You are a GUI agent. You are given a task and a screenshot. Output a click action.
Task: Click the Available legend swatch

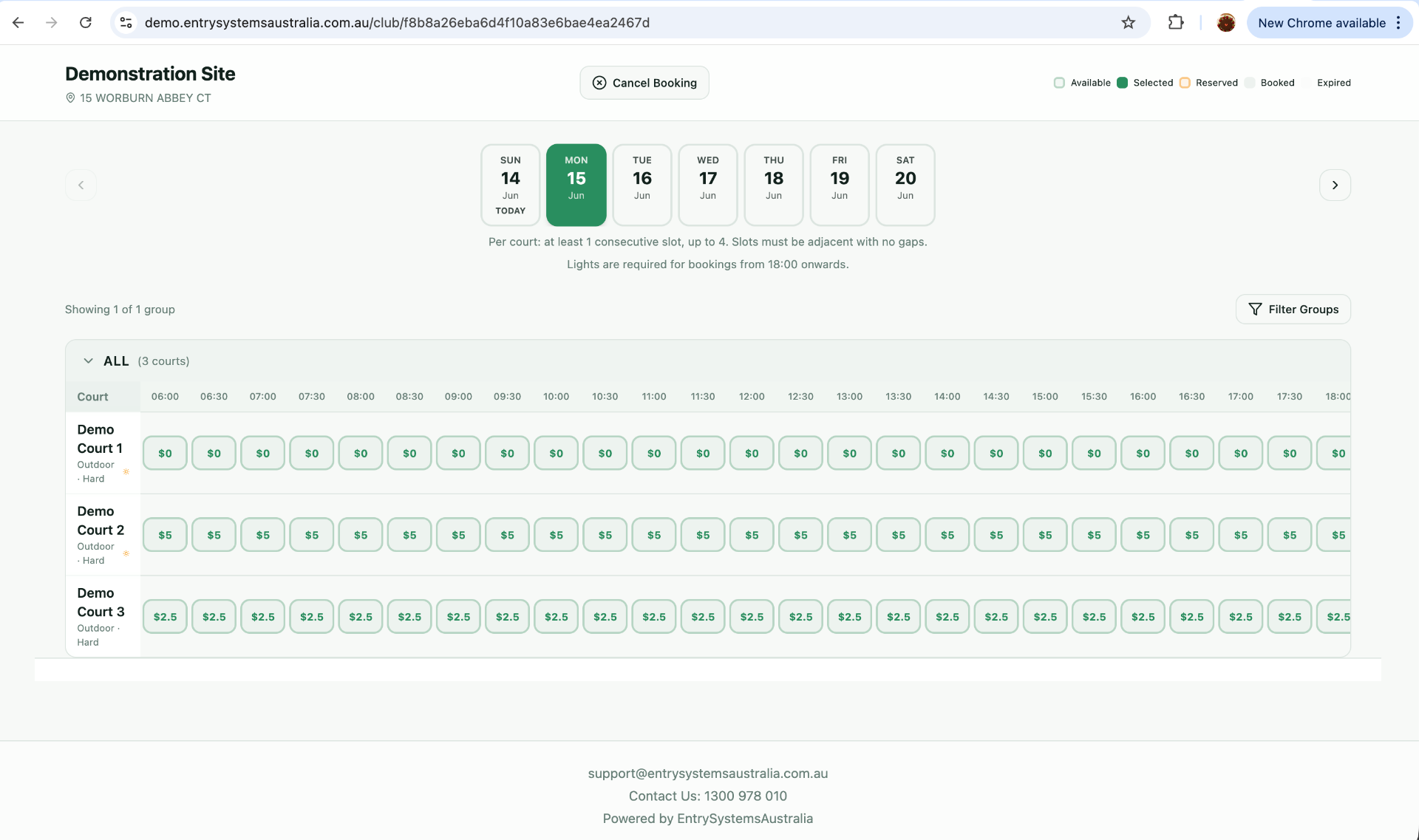[x=1059, y=83]
